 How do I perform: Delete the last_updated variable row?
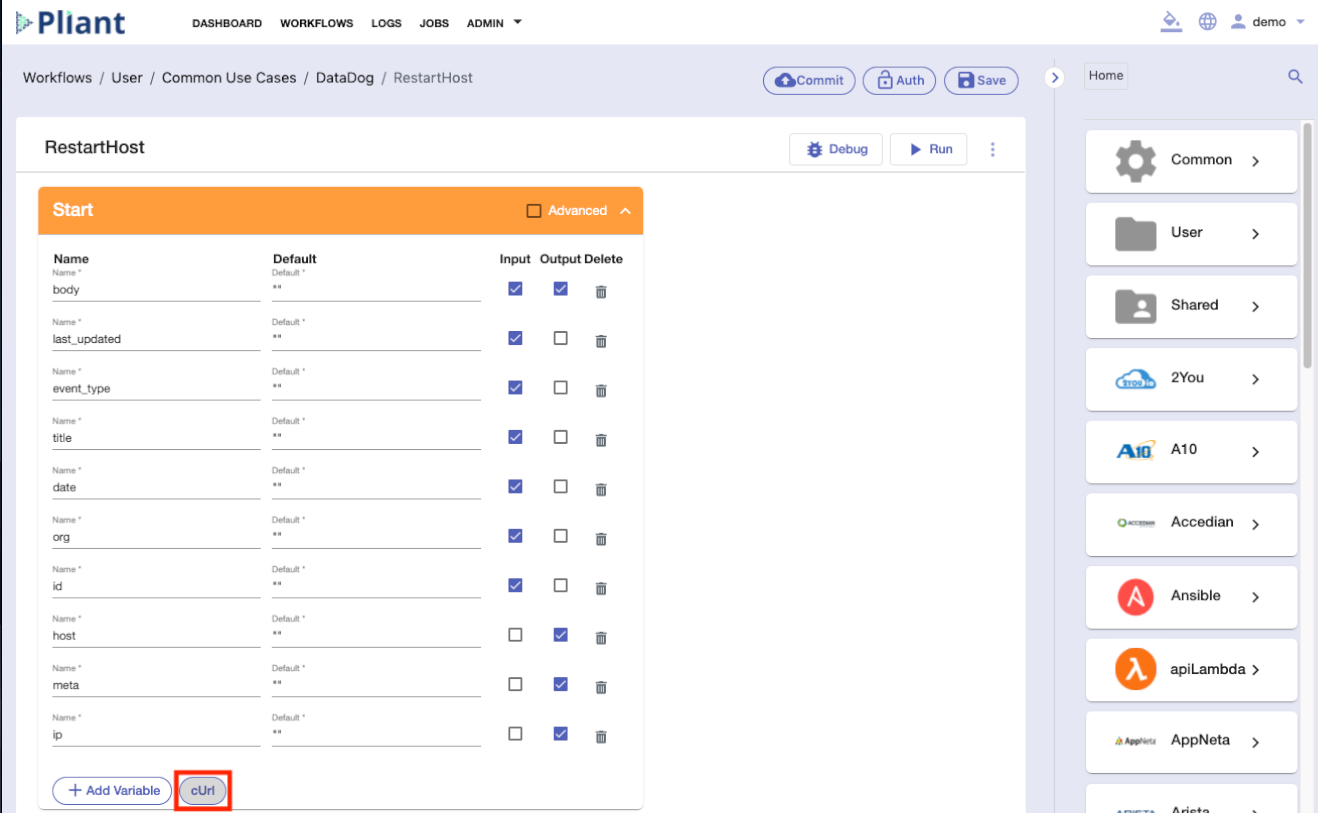point(601,341)
